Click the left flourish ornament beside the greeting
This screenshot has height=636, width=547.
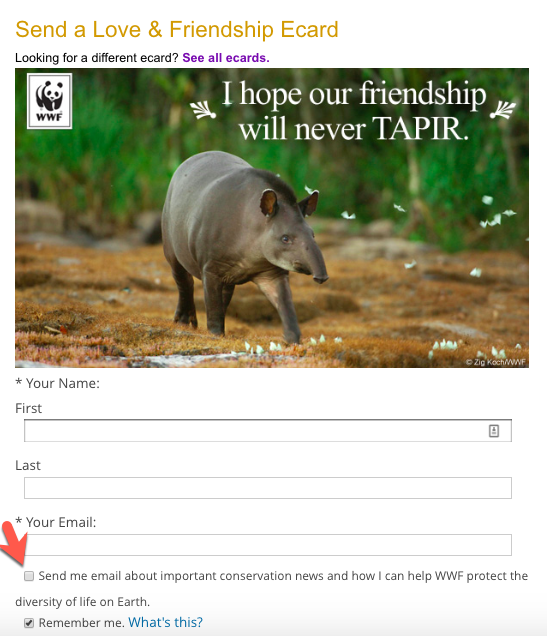click(x=203, y=110)
